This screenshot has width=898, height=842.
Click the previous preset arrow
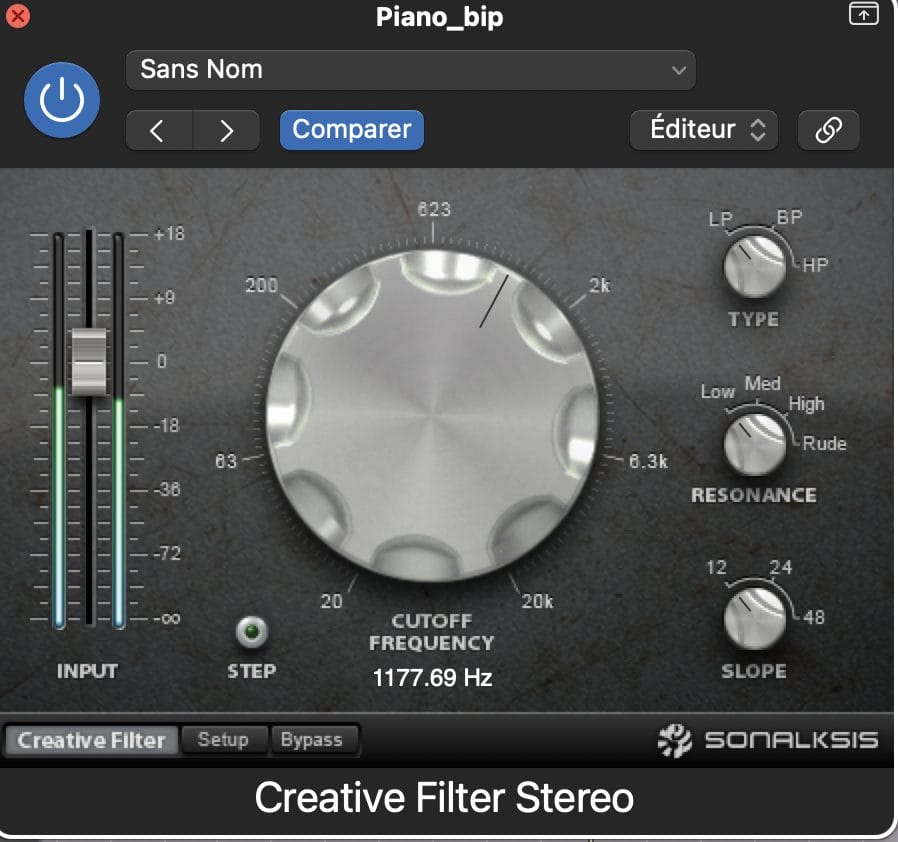click(x=158, y=130)
